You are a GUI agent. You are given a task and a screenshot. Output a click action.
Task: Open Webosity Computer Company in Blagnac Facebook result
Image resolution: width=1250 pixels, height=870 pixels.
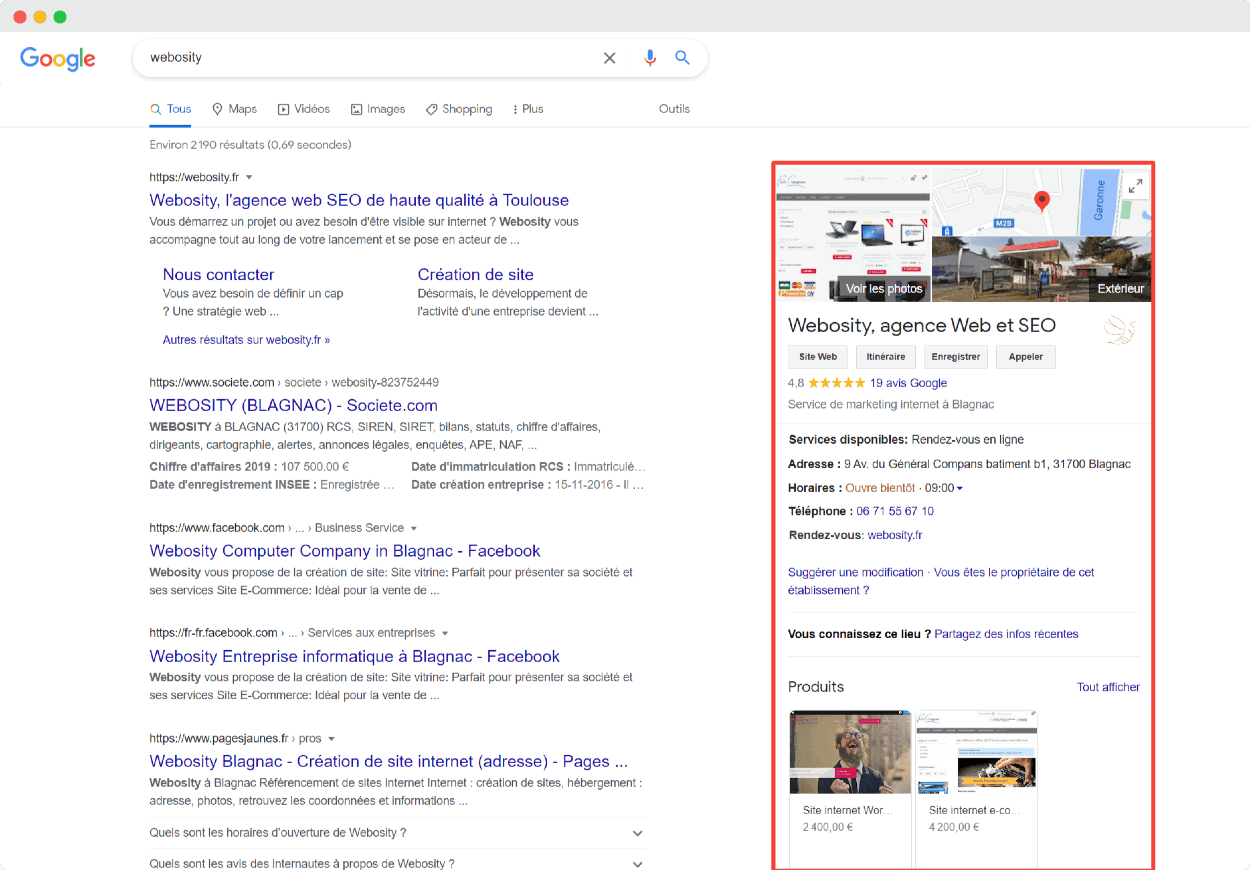coord(345,551)
